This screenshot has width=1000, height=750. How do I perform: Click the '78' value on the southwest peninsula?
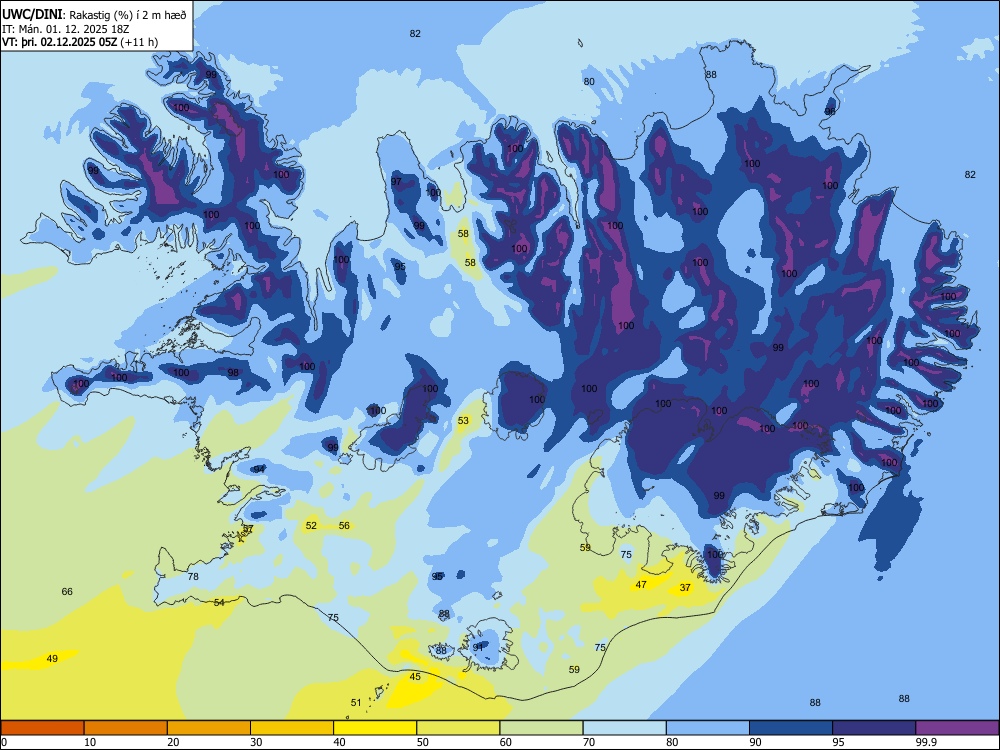pyautogui.click(x=193, y=576)
